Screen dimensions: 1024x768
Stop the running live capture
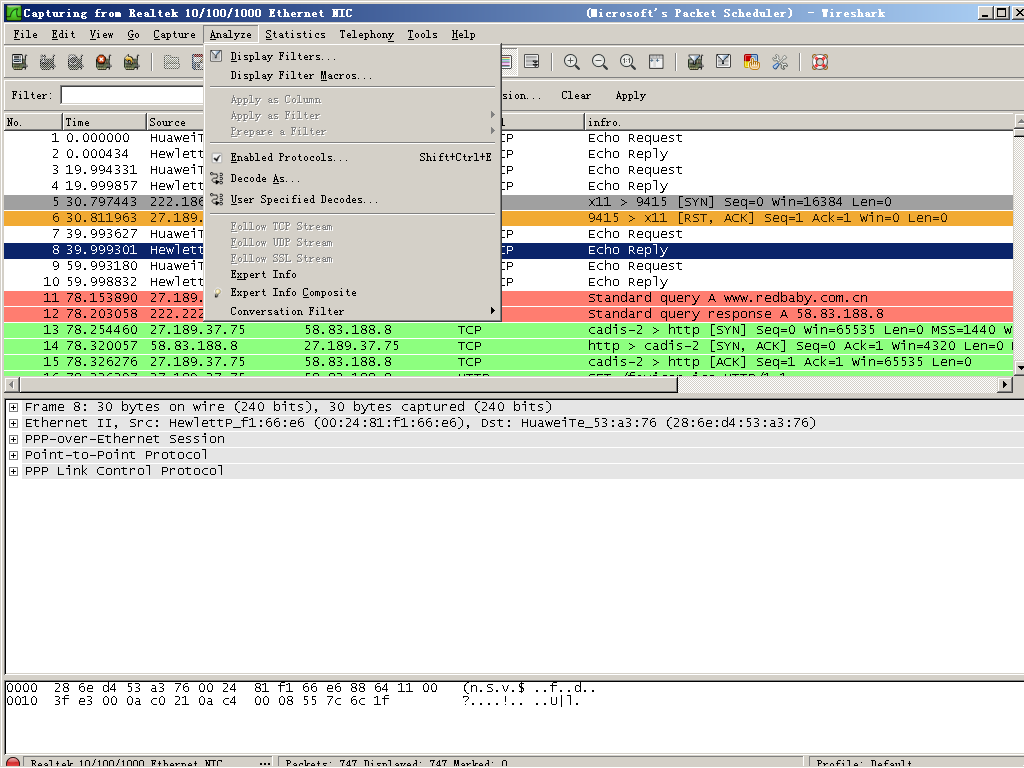(x=103, y=62)
